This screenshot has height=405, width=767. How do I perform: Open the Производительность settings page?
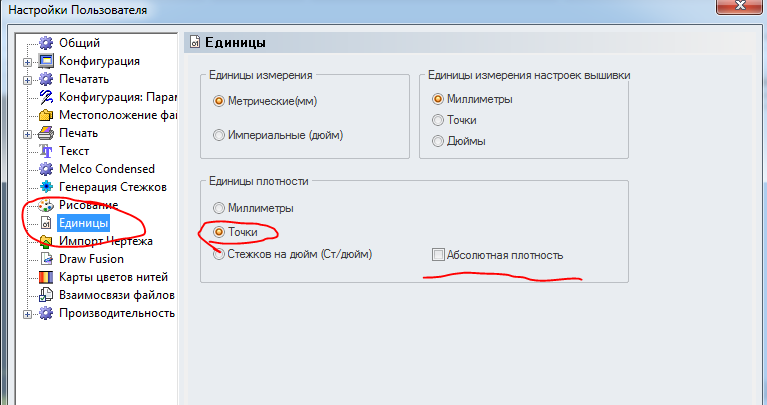(116, 313)
